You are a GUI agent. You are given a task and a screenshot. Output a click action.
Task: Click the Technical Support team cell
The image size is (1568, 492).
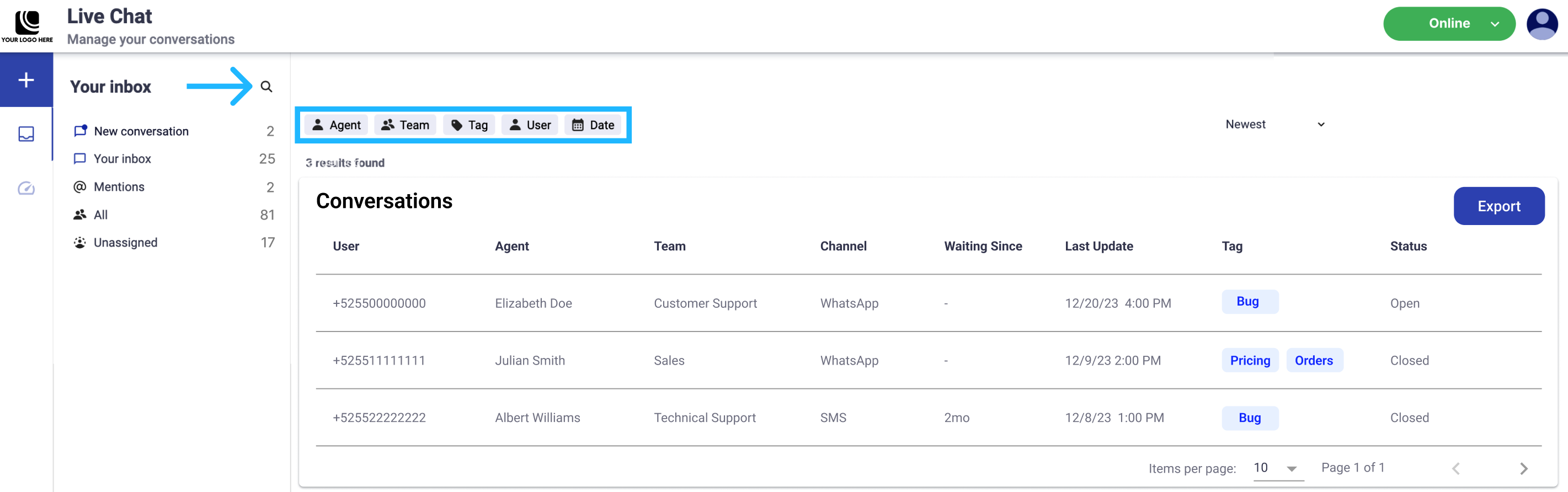pyautogui.click(x=704, y=417)
